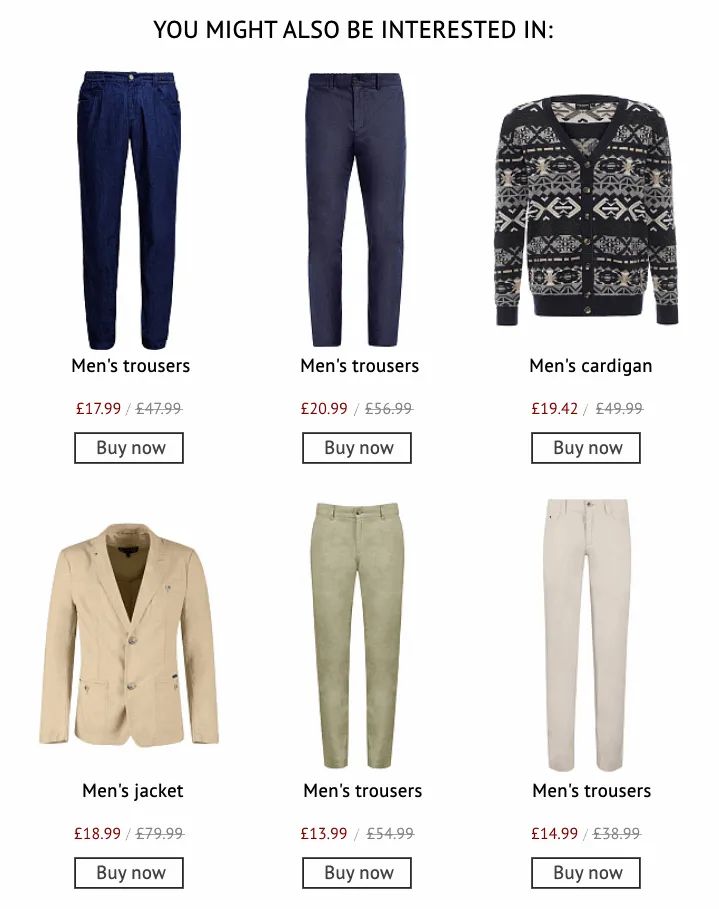Open Men's trousers title above £14.99

(x=591, y=791)
